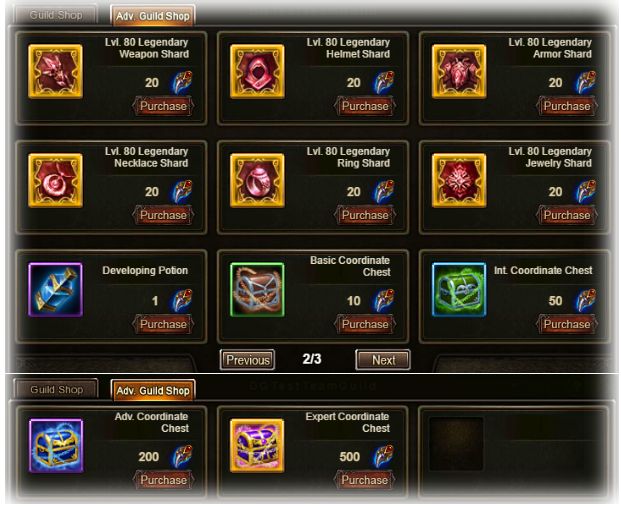Click the Legendary Armor Shard icon
Screen dimensions: 621x507
point(459,71)
